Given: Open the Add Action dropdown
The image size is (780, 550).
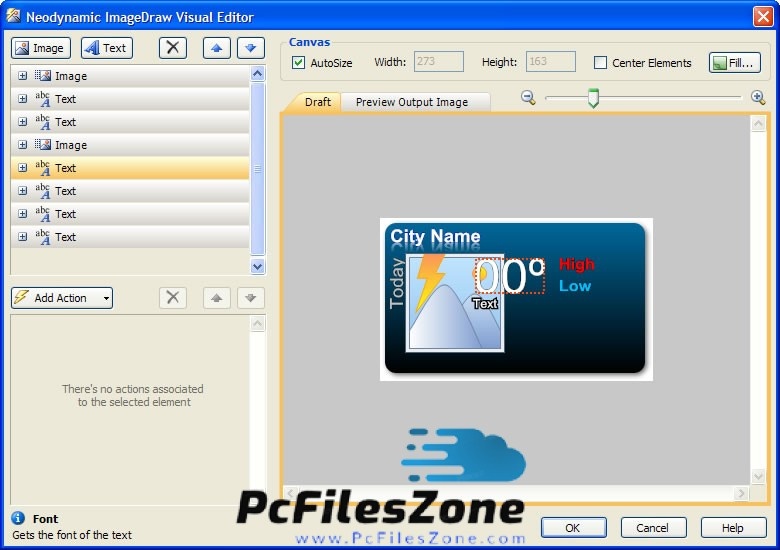Looking at the screenshot, I should pos(62,298).
